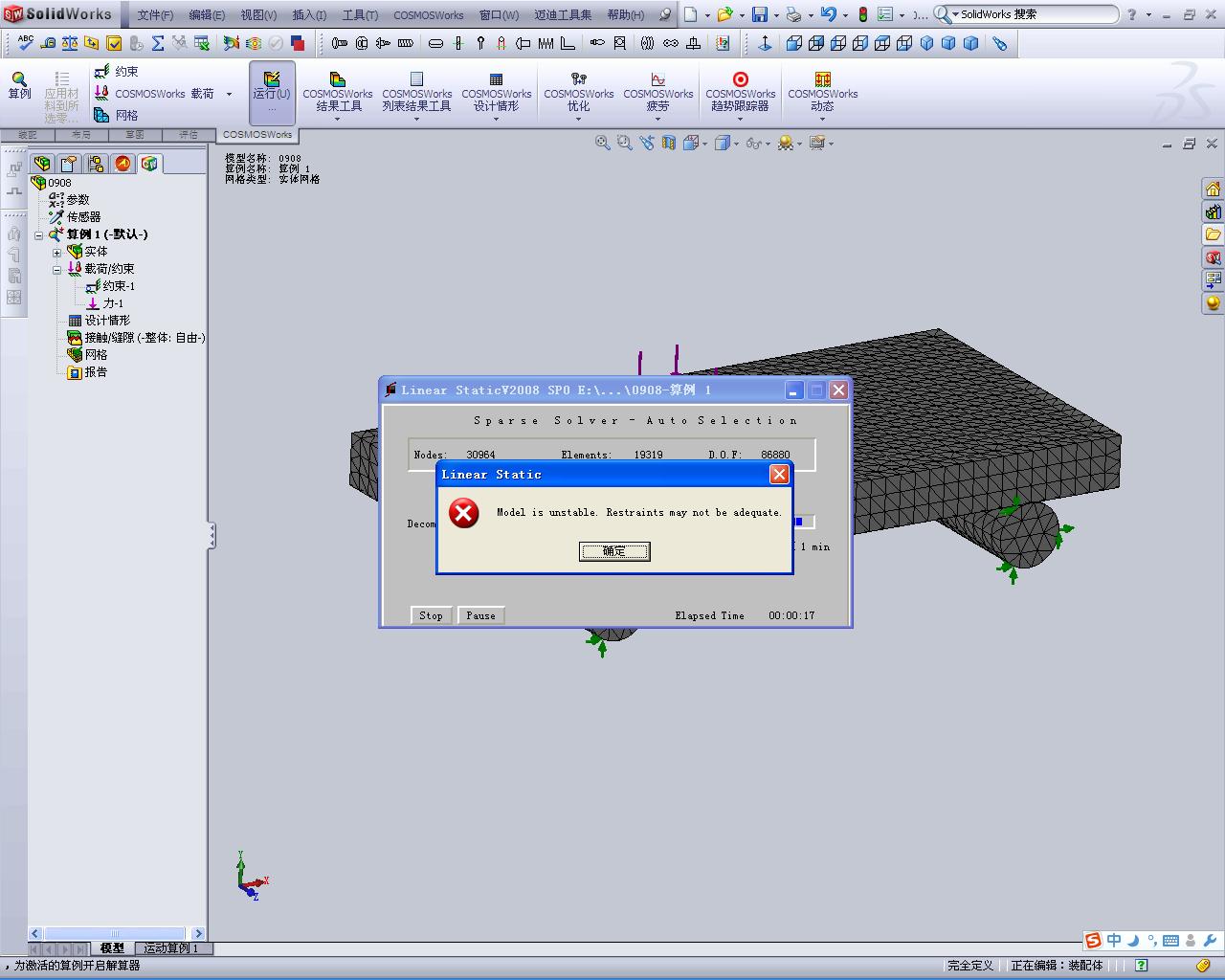Image resolution: width=1225 pixels, height=980 pixels.
Task: Expand the 实体 tree node
Action: pos(57,253)
